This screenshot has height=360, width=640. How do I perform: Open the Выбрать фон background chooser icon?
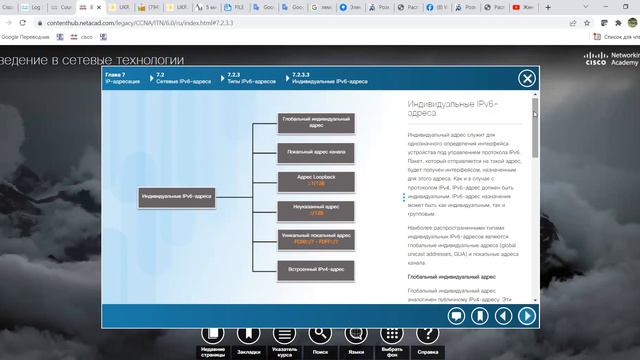point(392,334)
